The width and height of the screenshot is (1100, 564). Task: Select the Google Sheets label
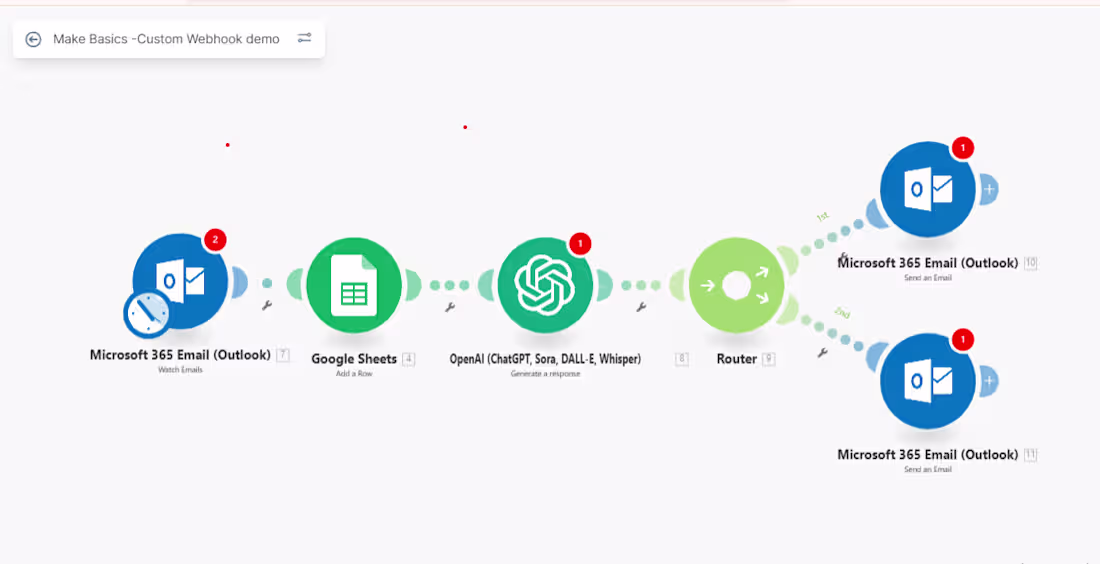[x=354, y=359]
